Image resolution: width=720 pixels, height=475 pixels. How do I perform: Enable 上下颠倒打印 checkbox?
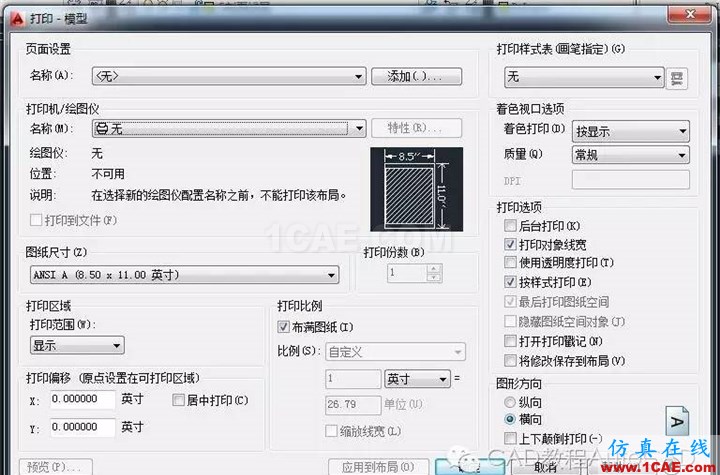point(510,438)
